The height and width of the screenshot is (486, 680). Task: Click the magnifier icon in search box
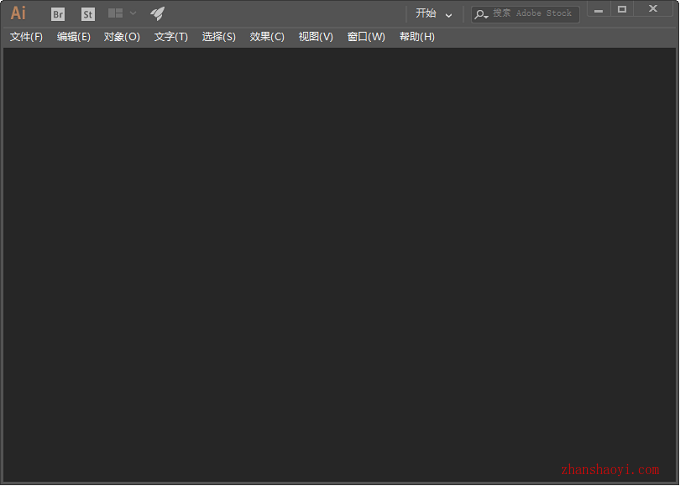(x=481, y=14)
